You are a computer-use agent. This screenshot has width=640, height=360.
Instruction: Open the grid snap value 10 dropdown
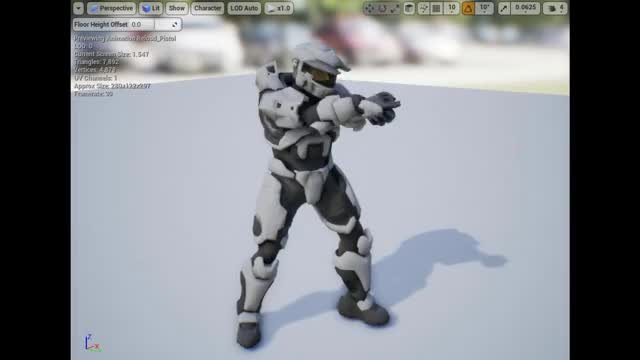(452, 8)
